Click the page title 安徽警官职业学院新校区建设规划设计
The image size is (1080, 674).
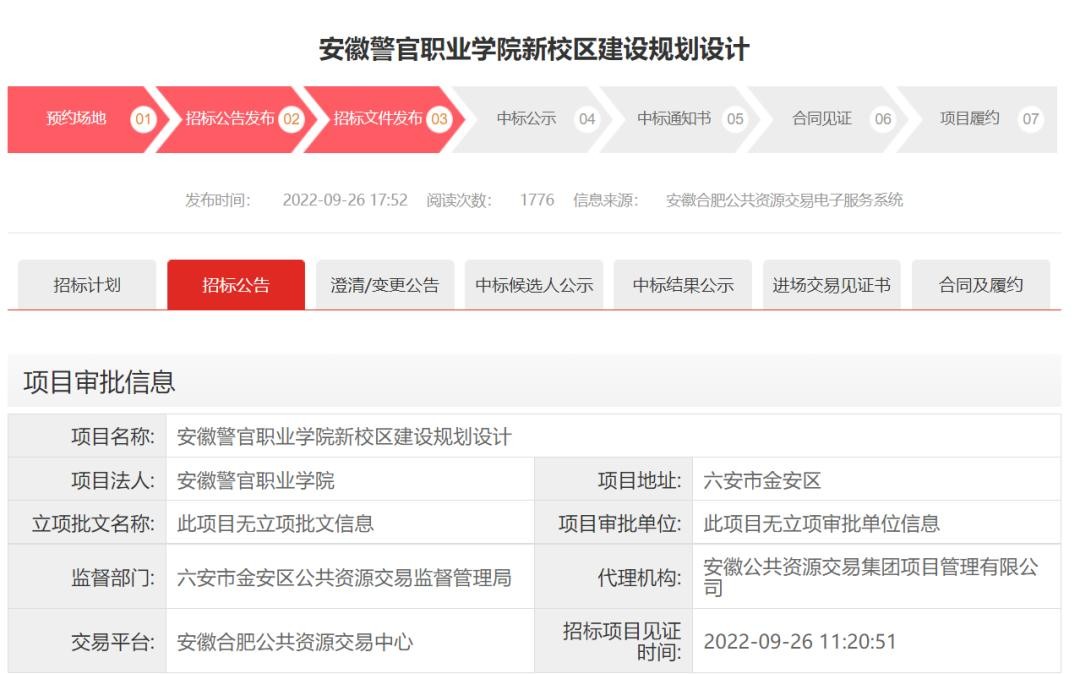(534, 49)
